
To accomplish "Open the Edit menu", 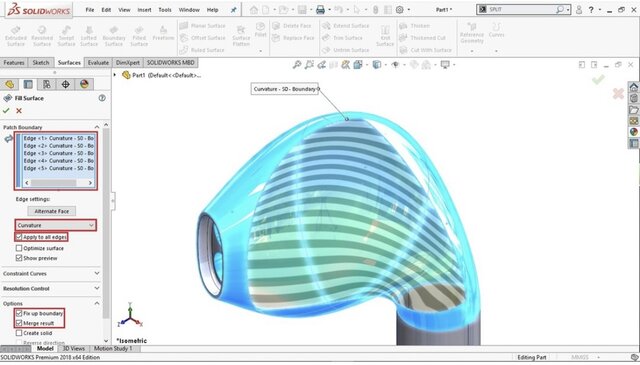I will click(106, 10).
